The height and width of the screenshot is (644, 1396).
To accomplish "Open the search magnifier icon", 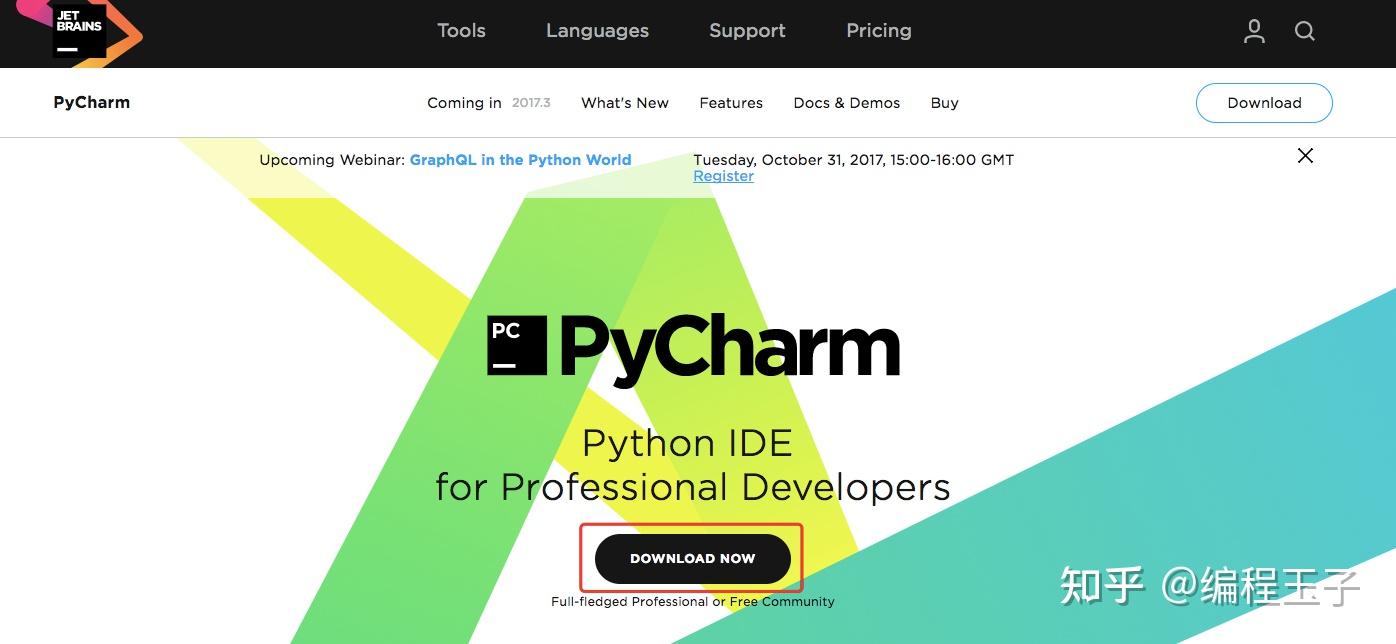I will click(x=1305, y=31).
